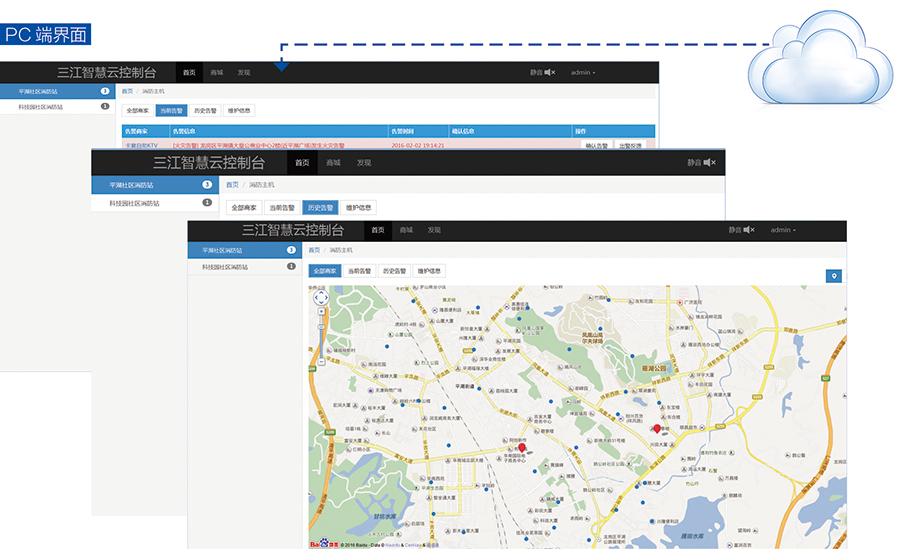
Task: Open 商城 in the map window's top navigation
Action: click(x=406, y=230)
